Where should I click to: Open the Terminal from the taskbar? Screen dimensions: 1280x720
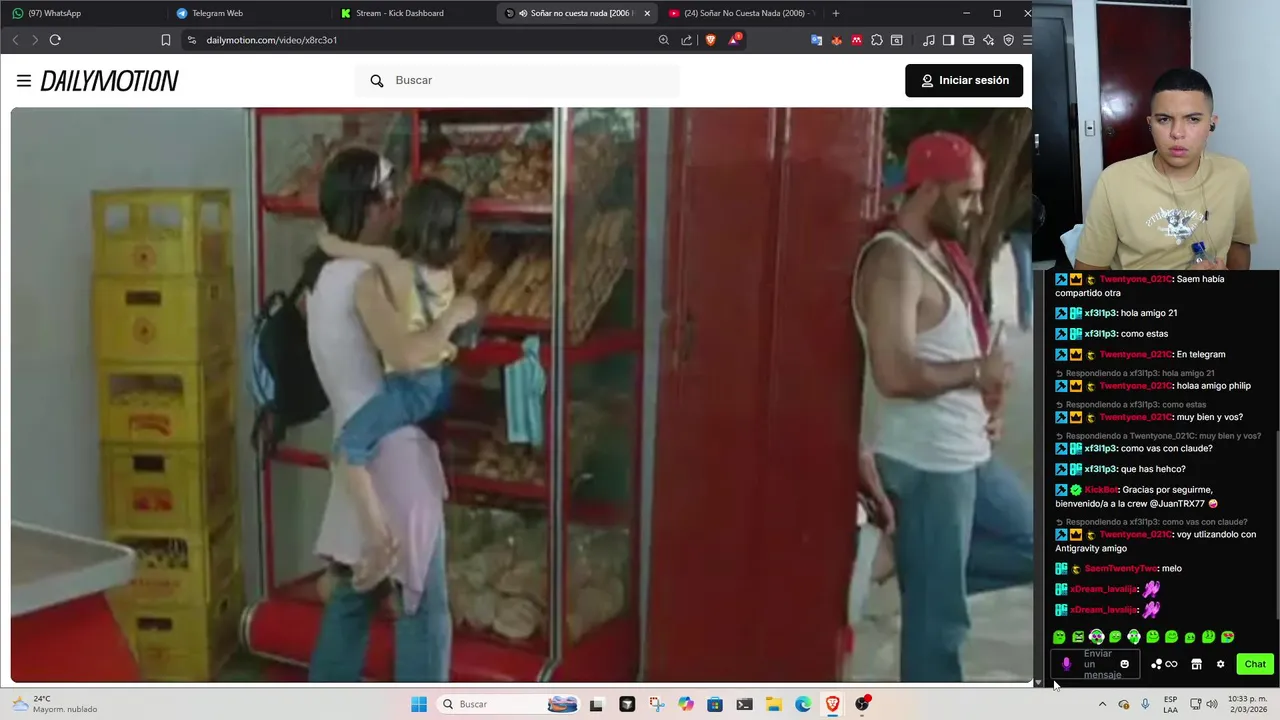click(744, 704)
